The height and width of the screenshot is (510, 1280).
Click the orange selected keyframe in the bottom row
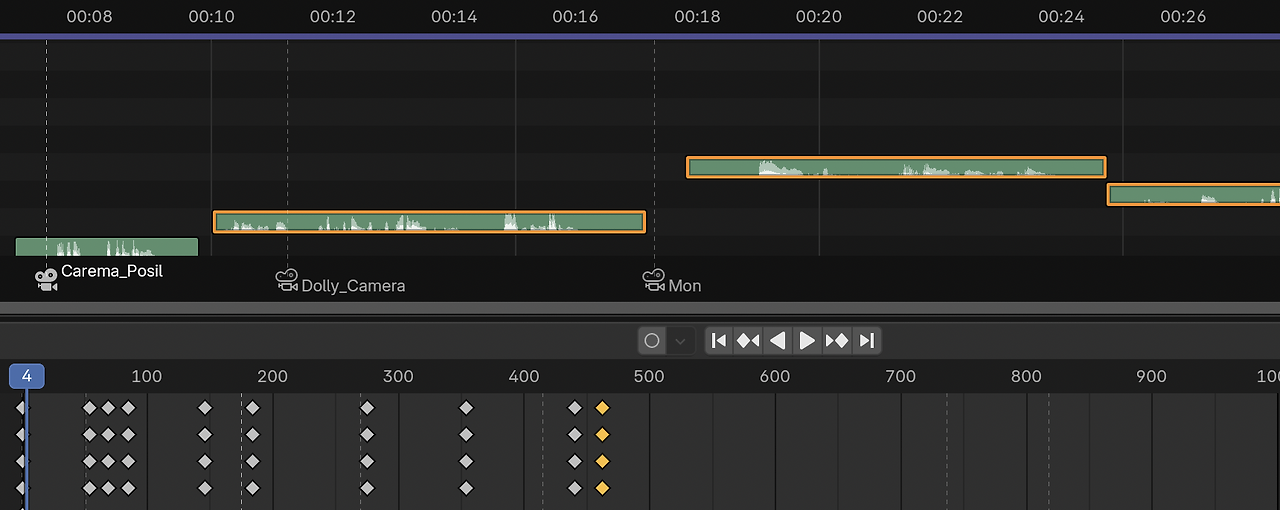(x=602, y=488)
